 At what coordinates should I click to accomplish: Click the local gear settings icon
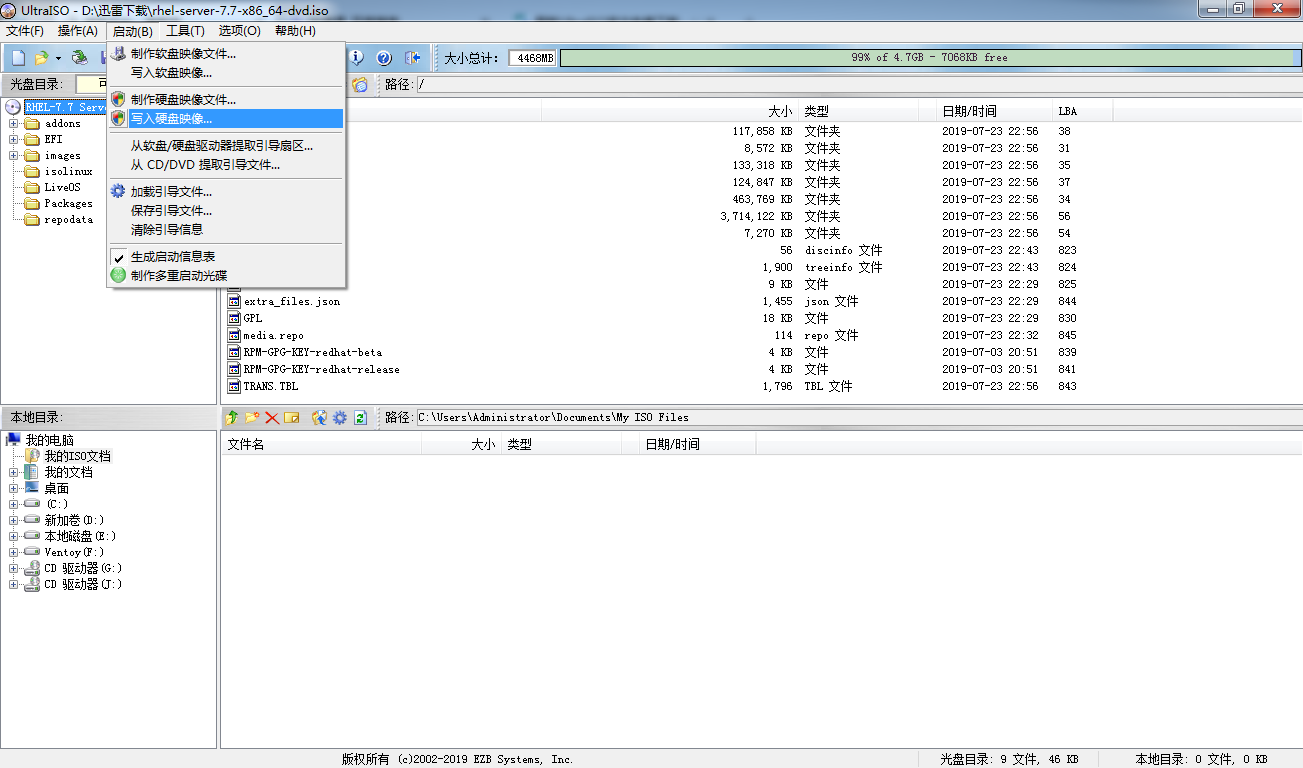(x=340, y=417)
